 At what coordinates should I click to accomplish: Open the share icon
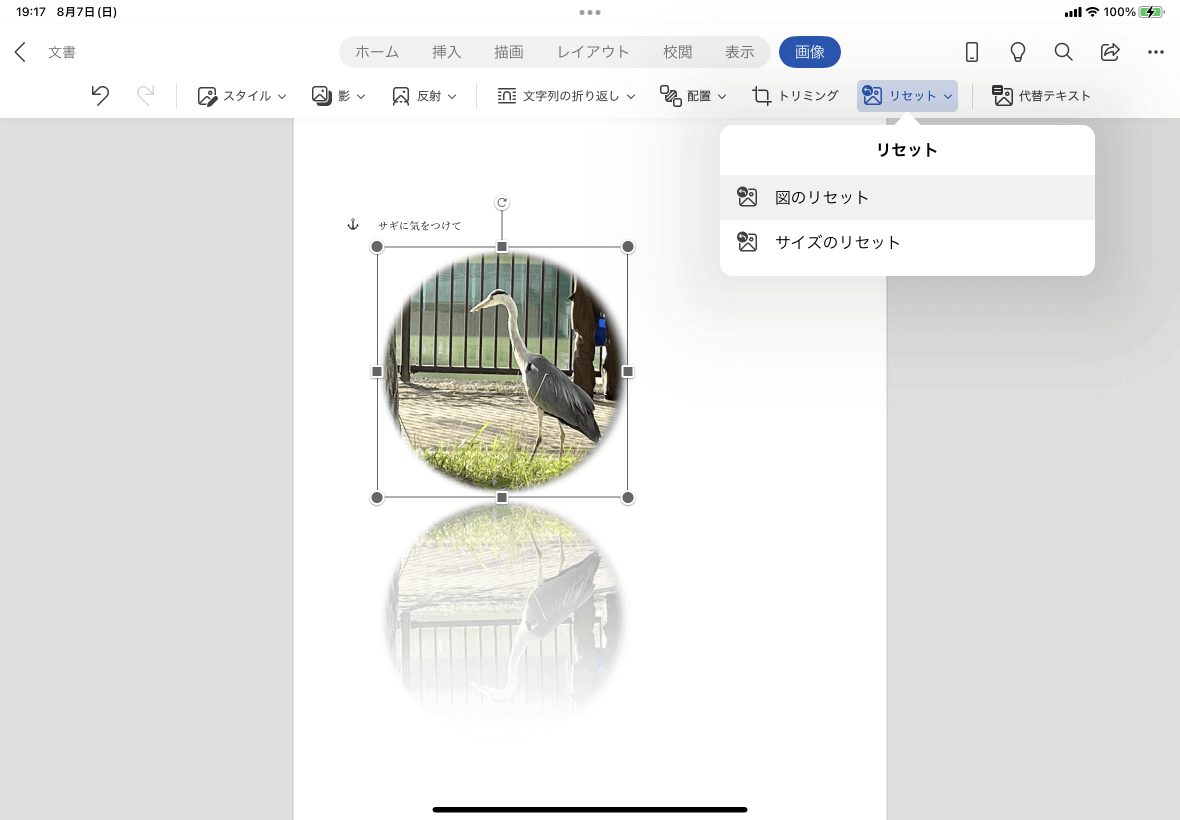point(1110,52)
